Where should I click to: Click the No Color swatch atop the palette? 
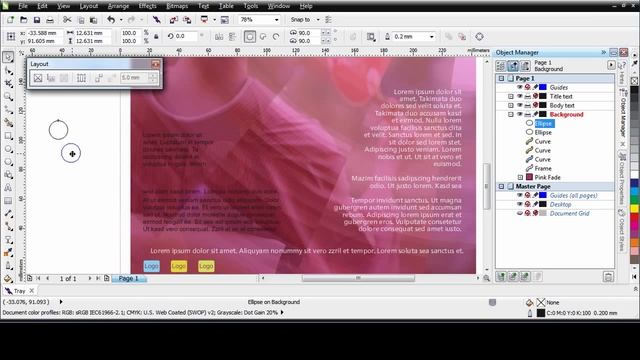pyautogui.click(x=635, y=81)
